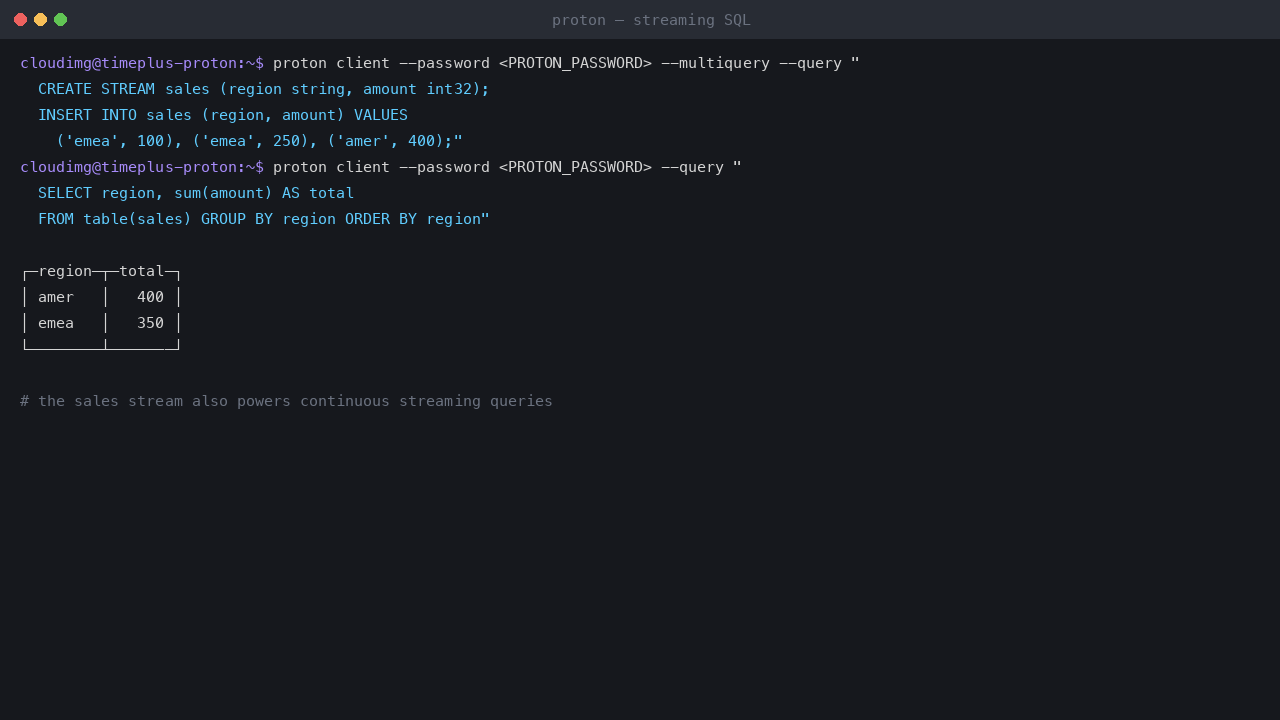Click the 'total' column header in result table
The height and width of the screenshot is (720, 1280).
(x=142, y=271)
